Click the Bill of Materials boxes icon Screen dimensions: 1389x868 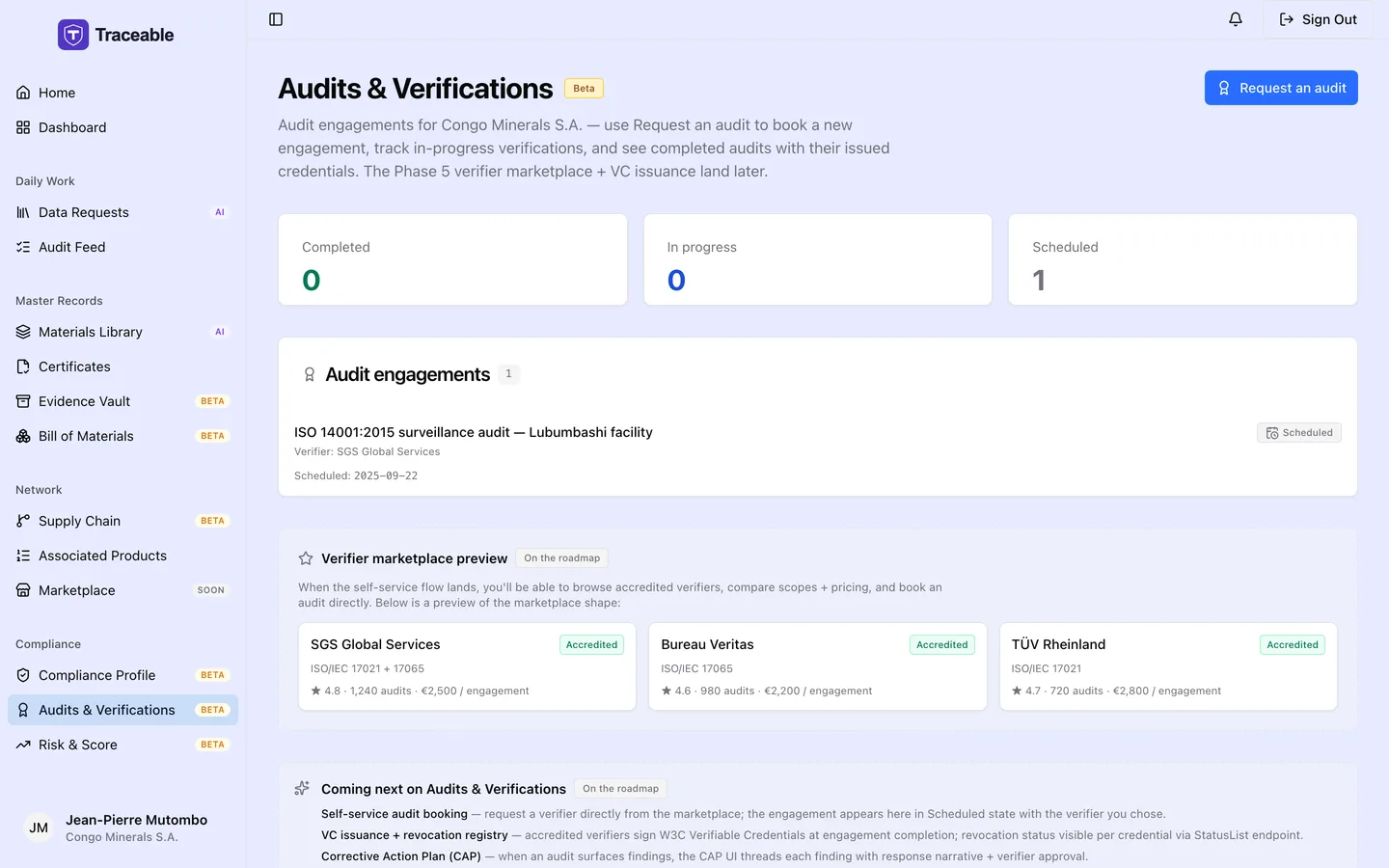tap(23, 436)
